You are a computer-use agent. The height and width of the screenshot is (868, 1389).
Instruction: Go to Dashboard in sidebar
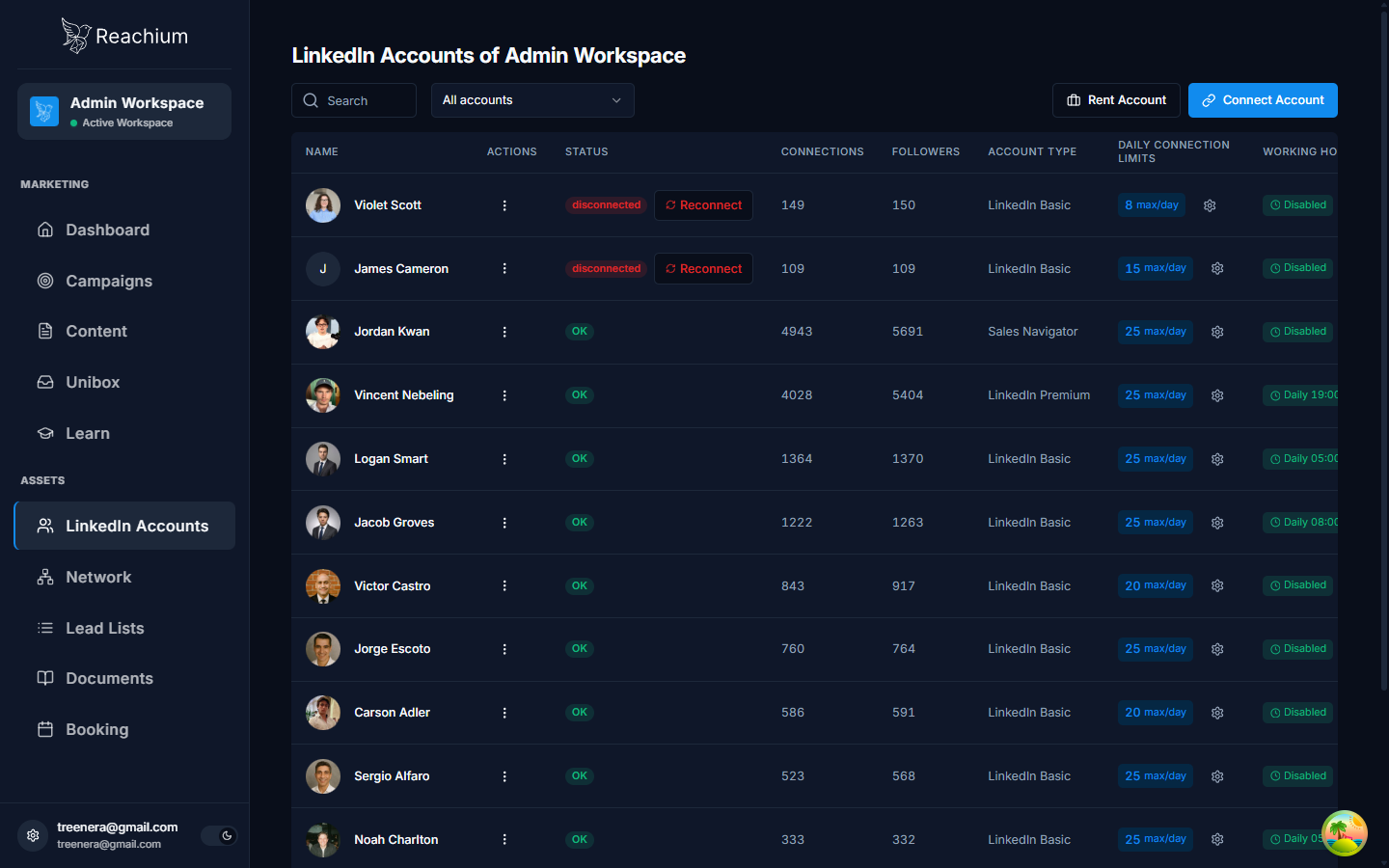[124, 230]
